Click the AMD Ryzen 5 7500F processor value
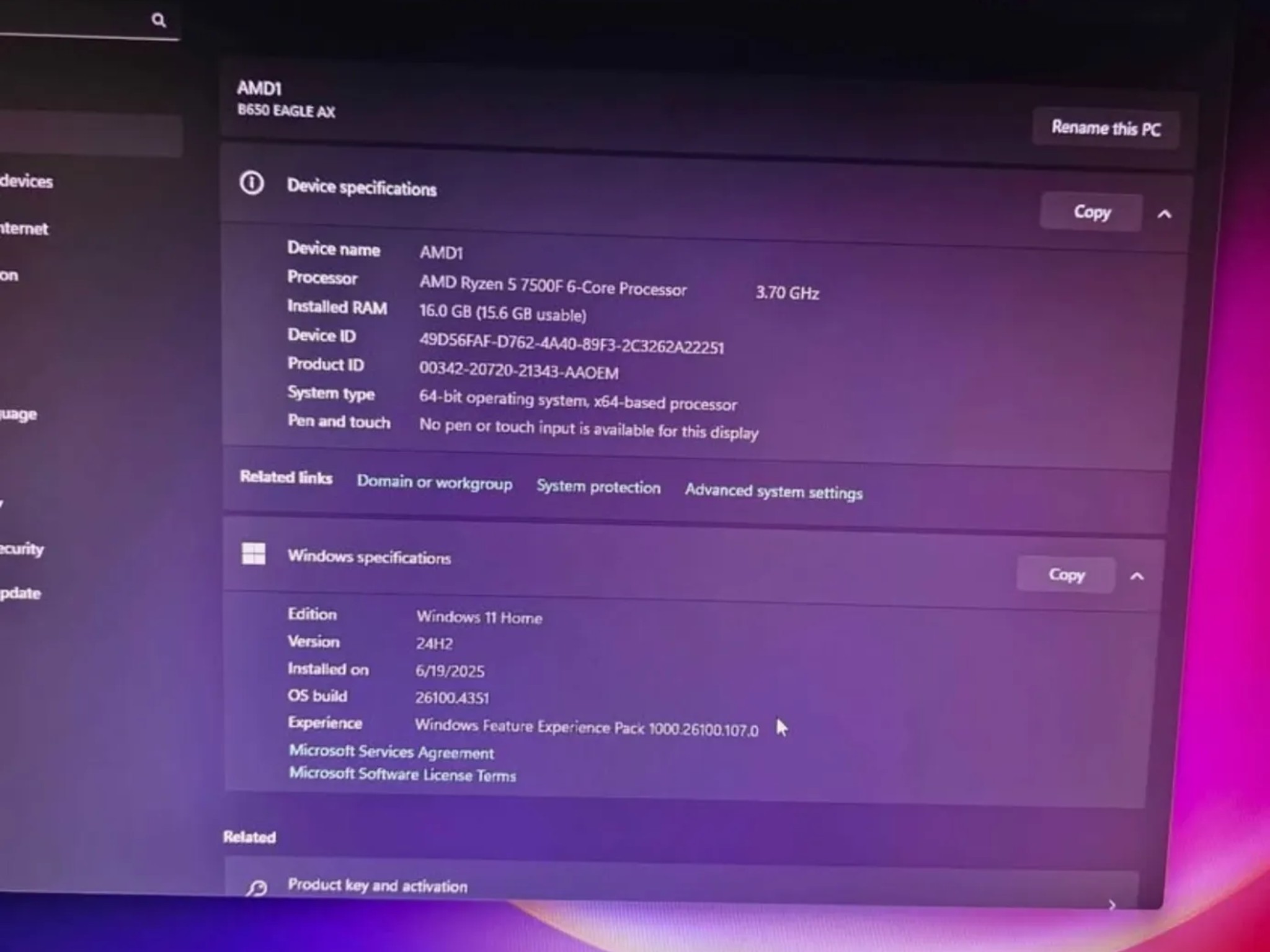The height and width of the screenshot is (952, 1270). pos(553,286)
